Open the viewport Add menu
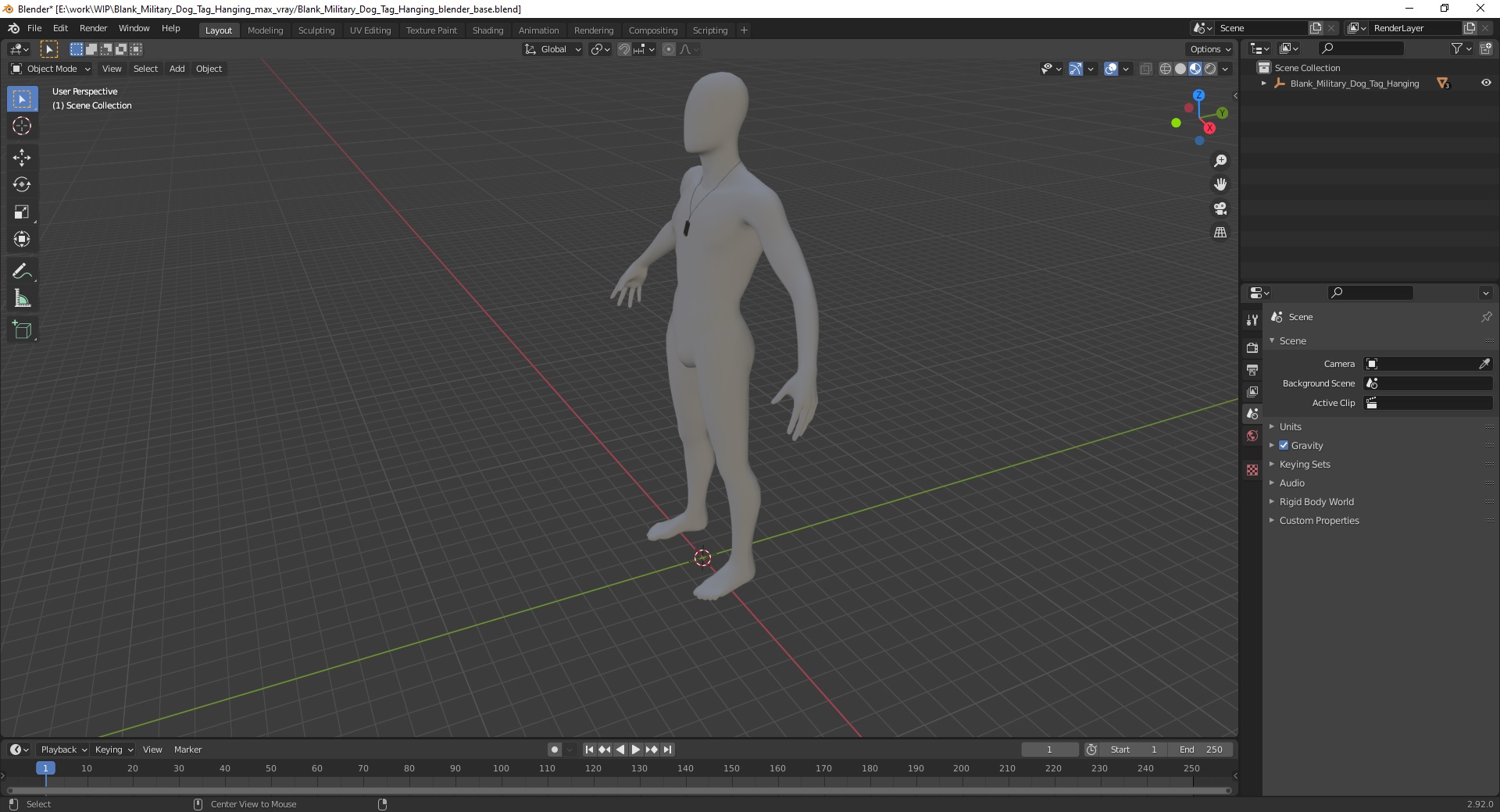Image resolution: width=1500 pixels, height=812 pixels. point(177,69)
